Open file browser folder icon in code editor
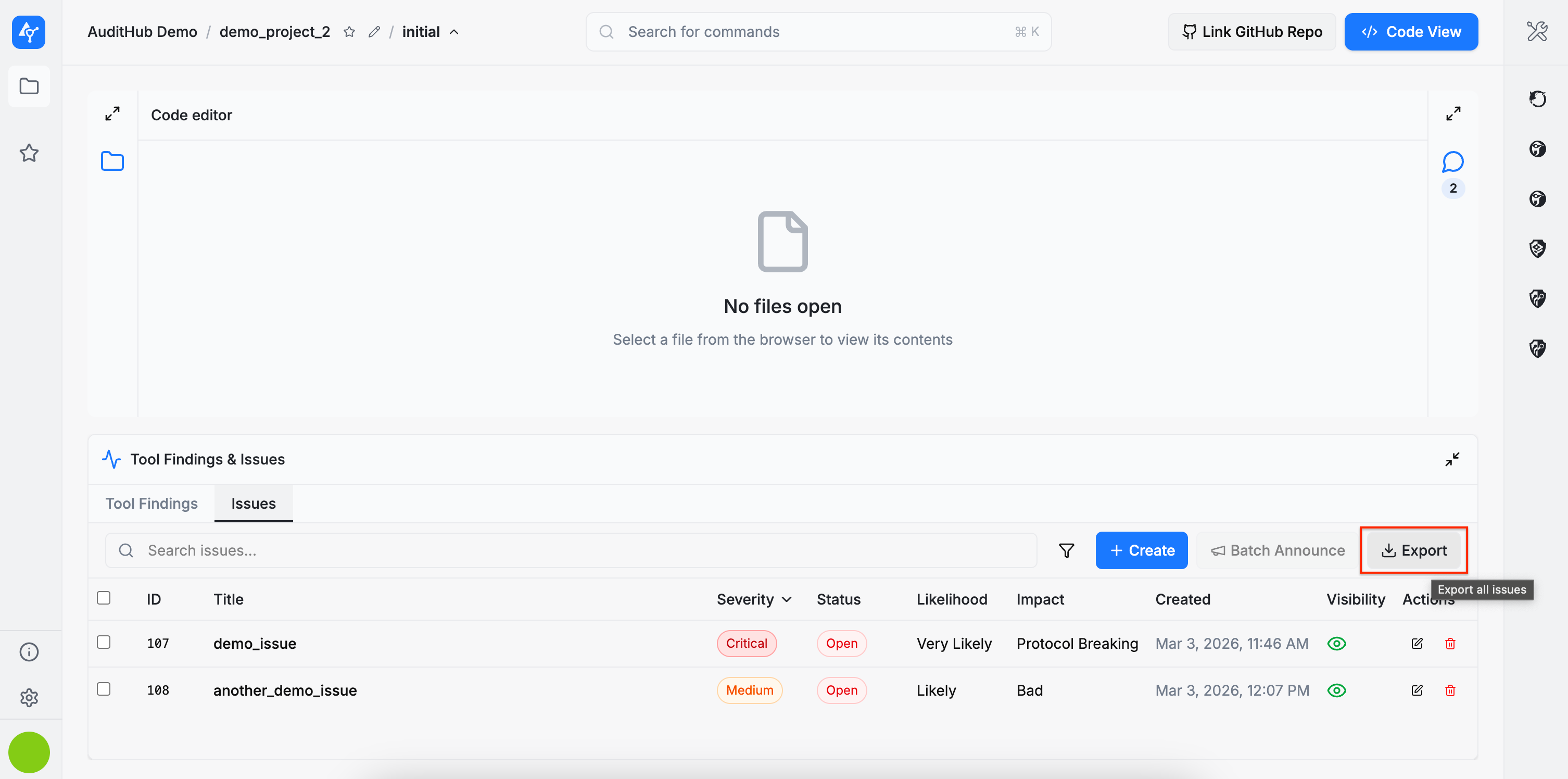1568x779 pixels. (112, 161)
